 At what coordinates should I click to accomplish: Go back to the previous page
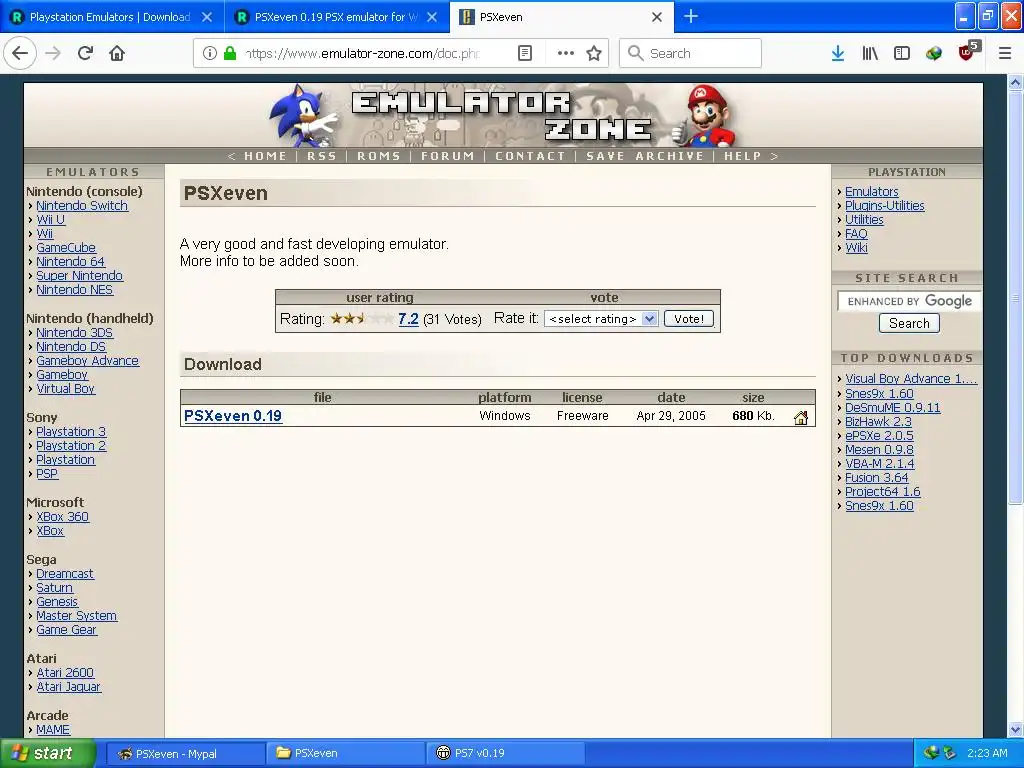coord(20,53)
